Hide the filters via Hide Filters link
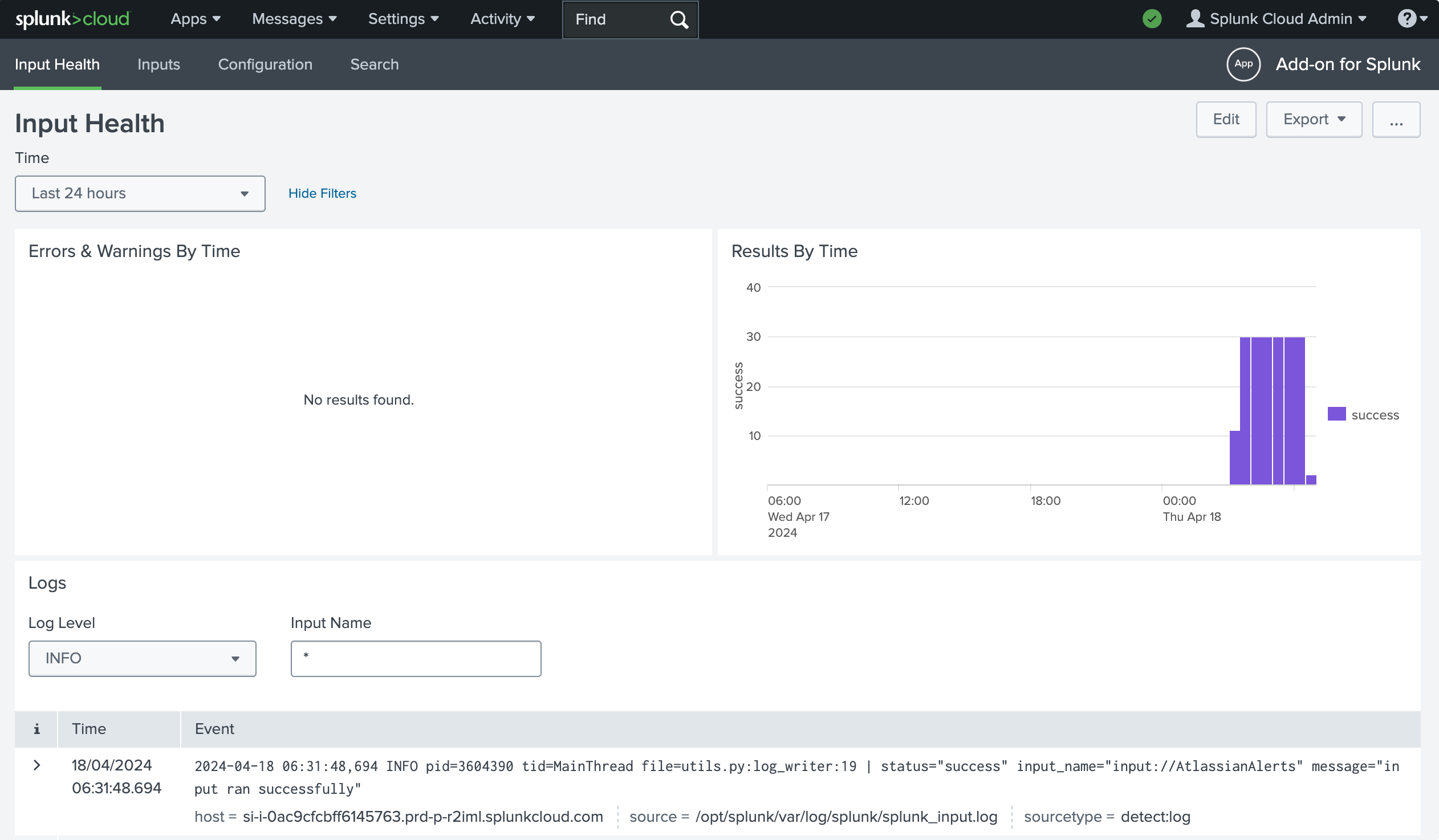The width and height of the screenshot is (1439, 840). click(322, 193)
